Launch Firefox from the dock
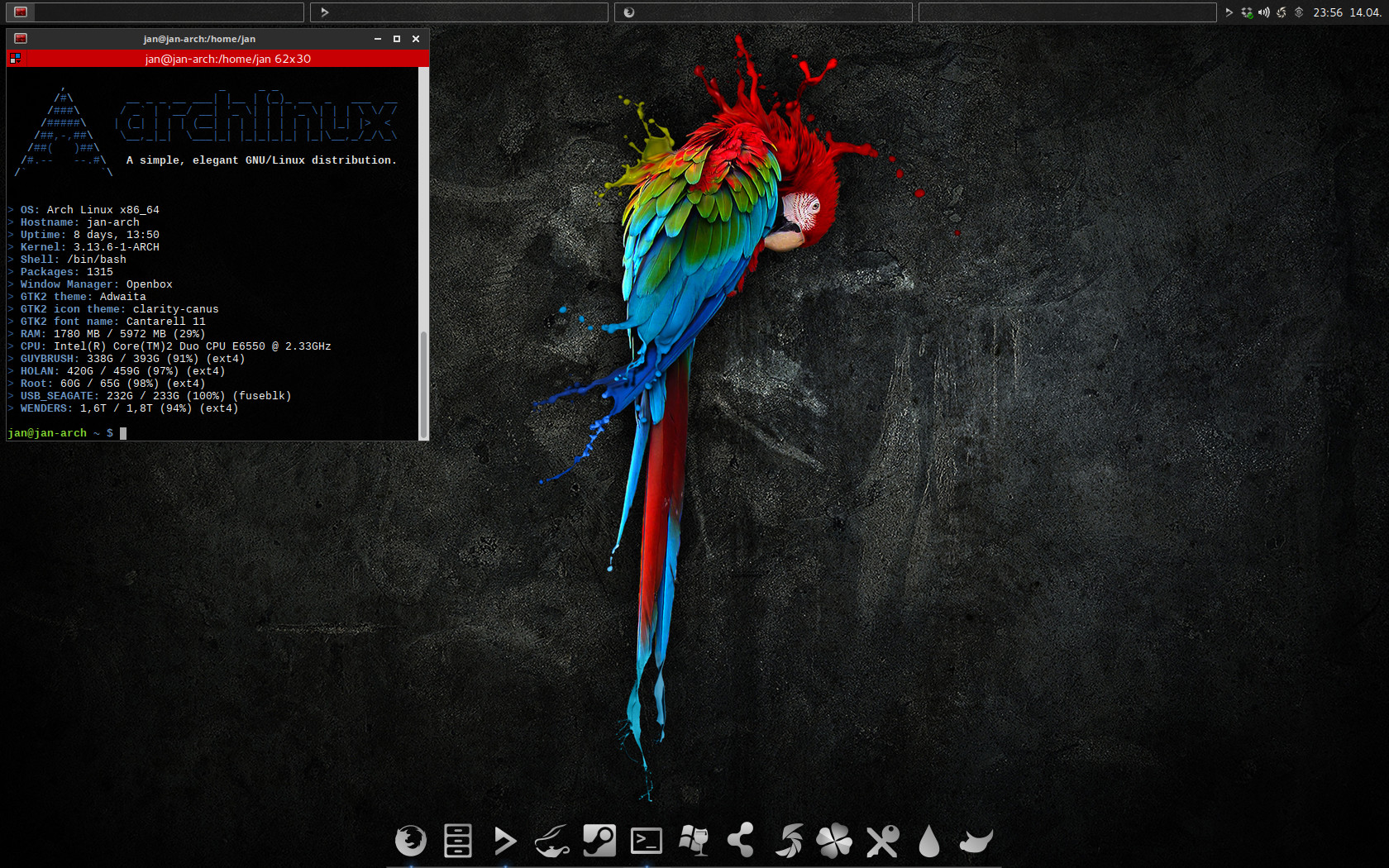The width and height of the screenshot is (1389, 868). [410, 841]
